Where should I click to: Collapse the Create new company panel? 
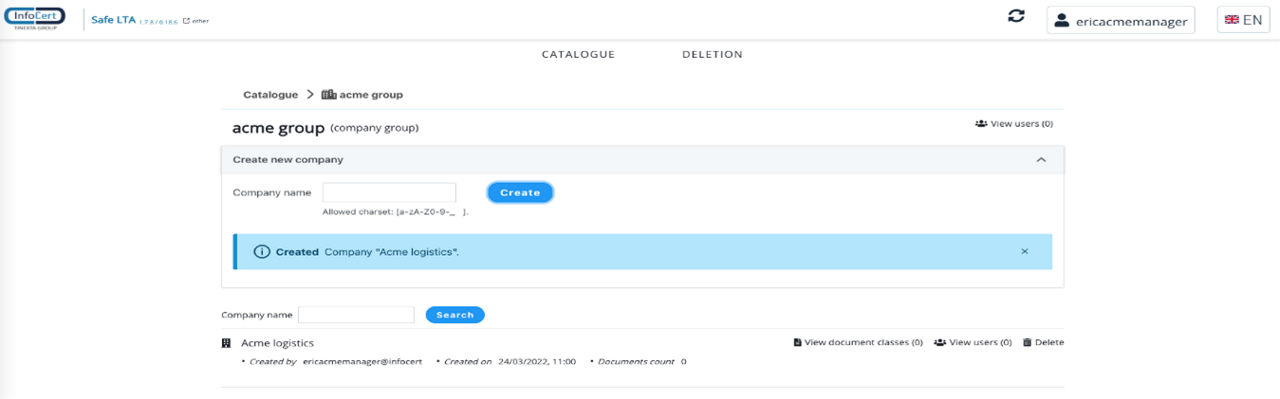(1041, 160)
